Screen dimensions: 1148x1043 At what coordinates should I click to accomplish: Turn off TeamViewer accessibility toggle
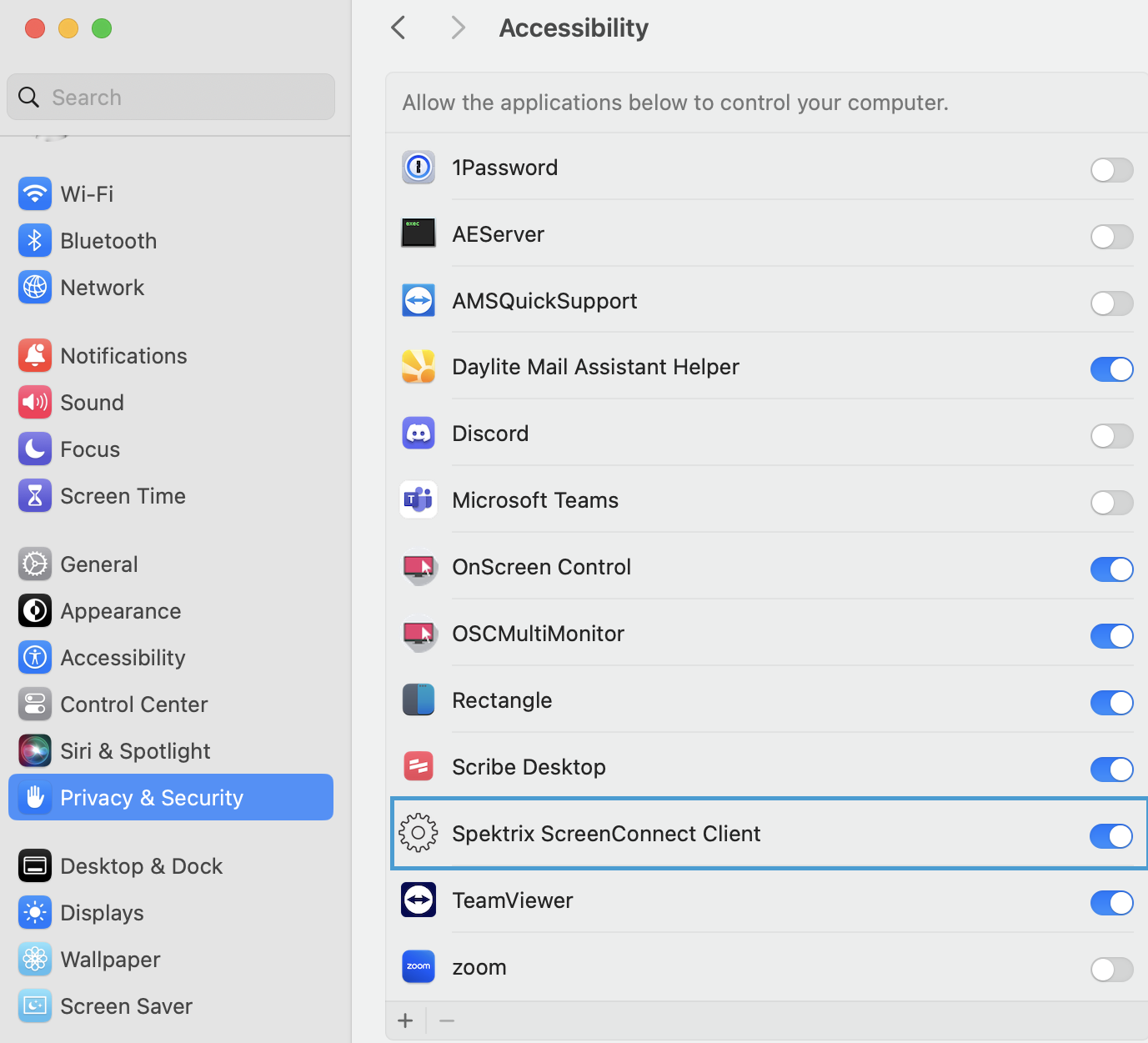click(1112, 903)
